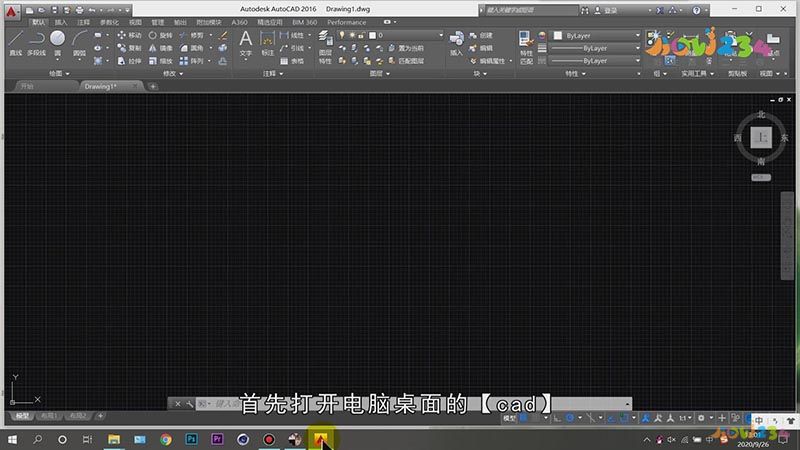This screenshot has width=800, height=450.
Task: Click the Help question mark icon
Action: [696, 10]
